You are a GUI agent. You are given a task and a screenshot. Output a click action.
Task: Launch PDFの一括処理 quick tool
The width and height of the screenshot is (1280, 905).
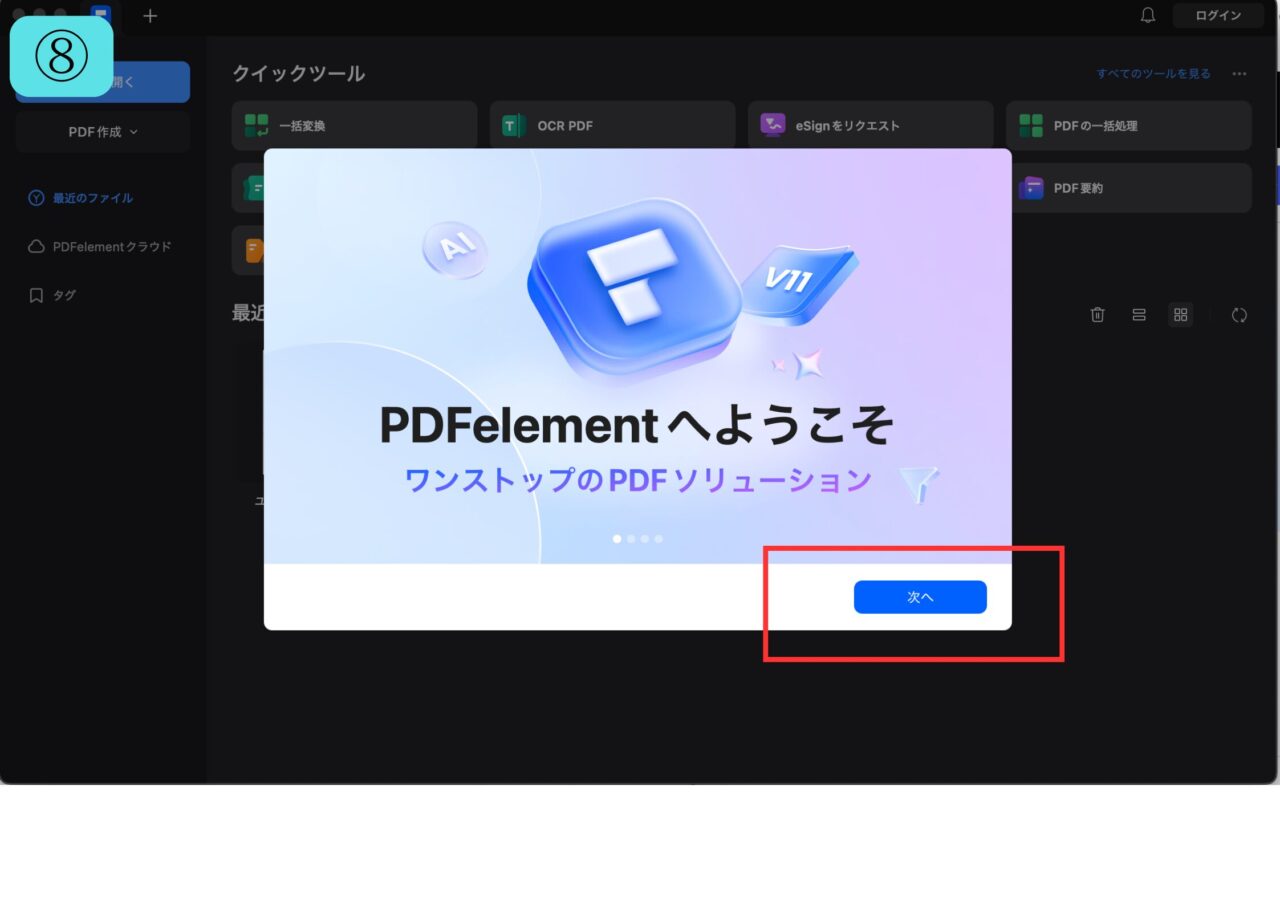(1129, 126)
